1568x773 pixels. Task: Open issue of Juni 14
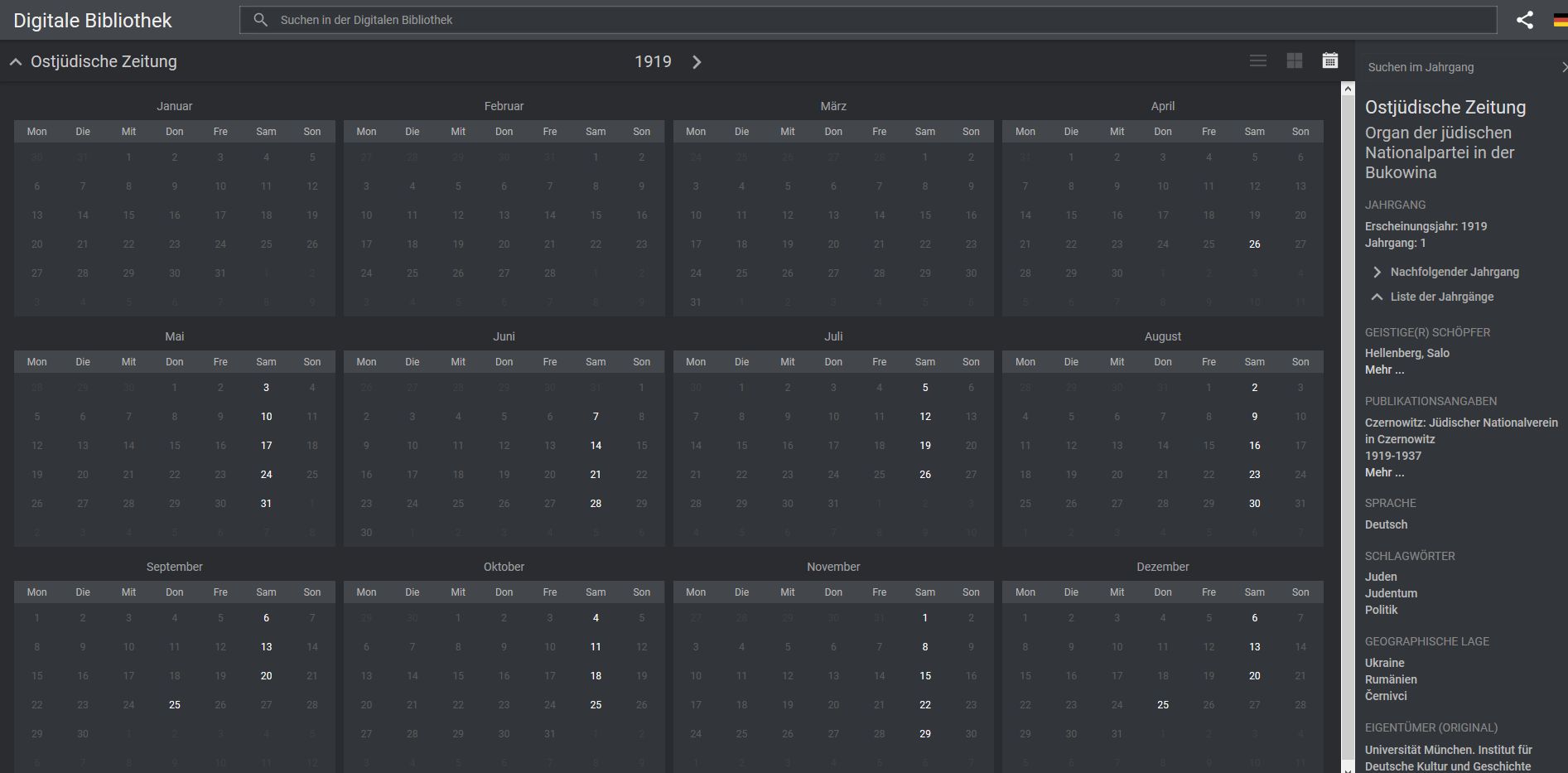coord(596,446)
